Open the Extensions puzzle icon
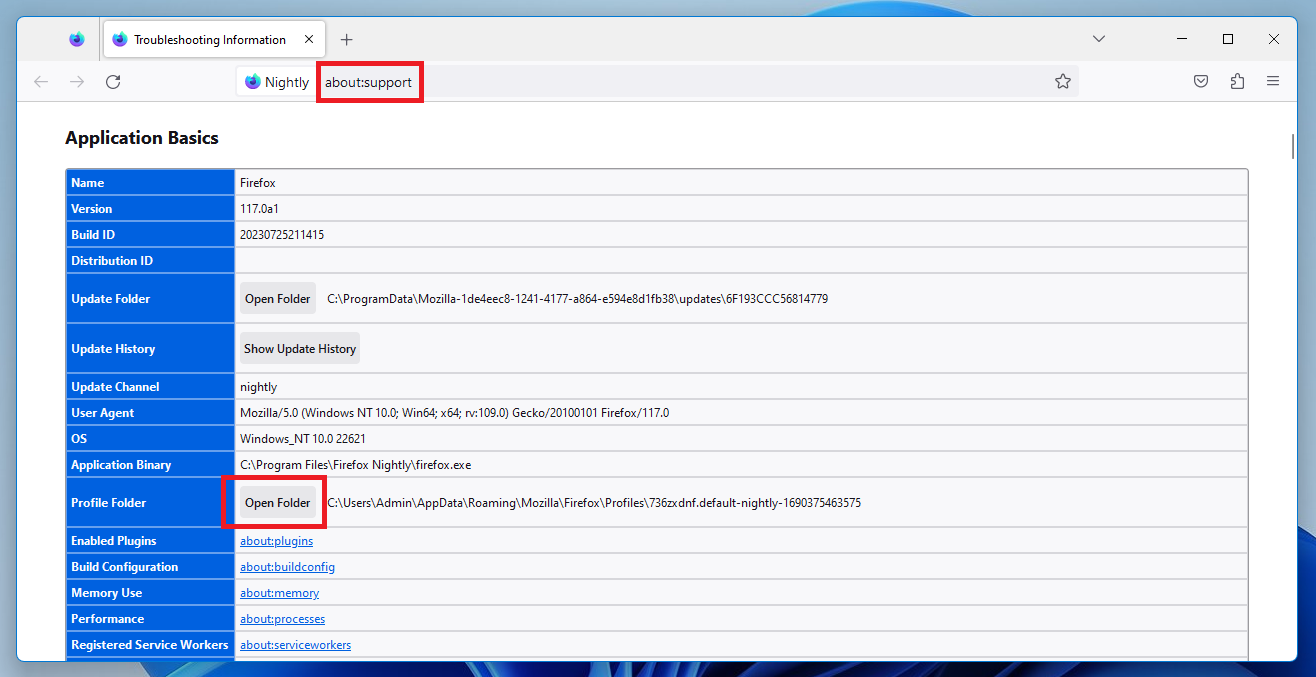 (x=1237, y=82)
